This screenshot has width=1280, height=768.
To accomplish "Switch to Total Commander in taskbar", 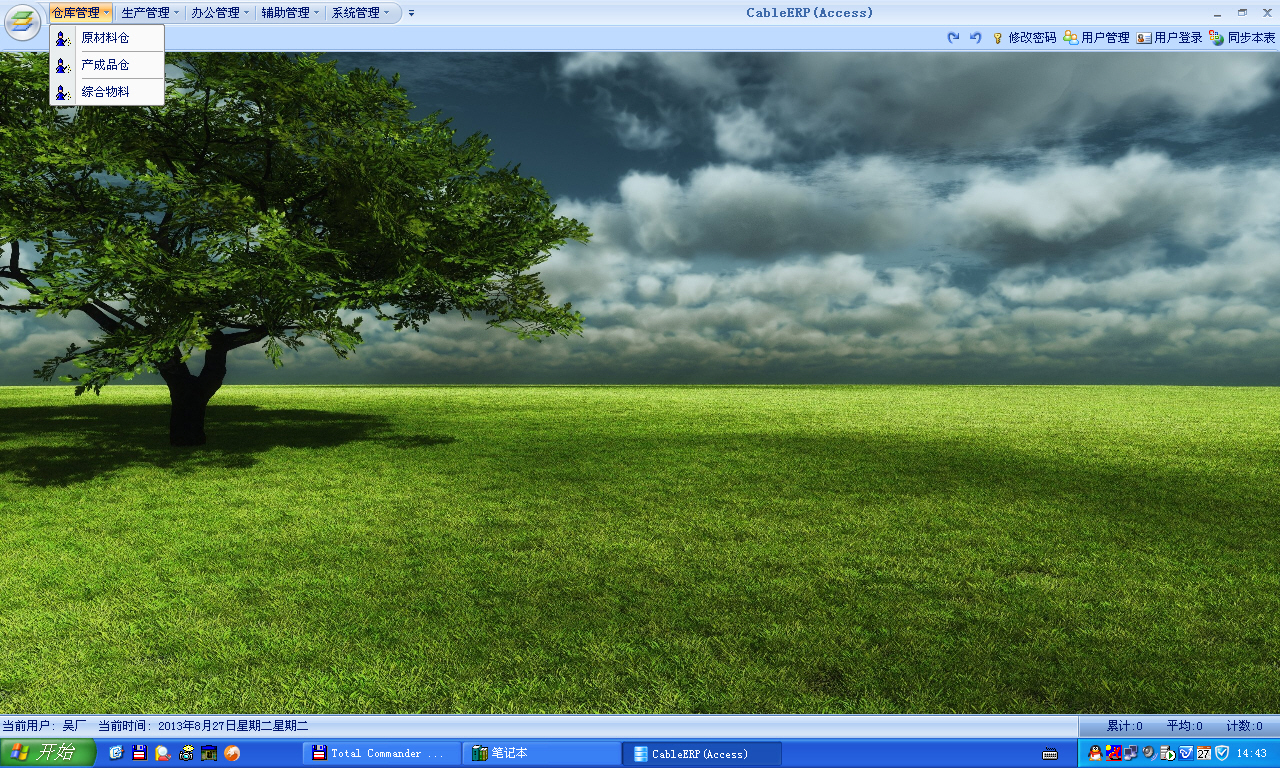I will [381, 753].
